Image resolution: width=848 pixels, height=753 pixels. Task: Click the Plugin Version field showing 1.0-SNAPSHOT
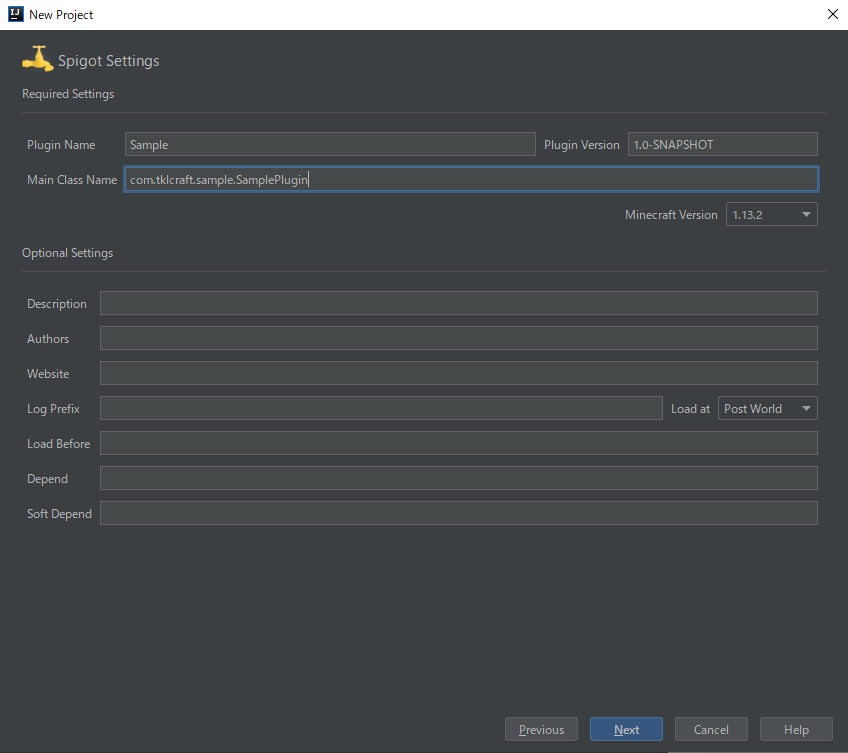tap(722, 144)
